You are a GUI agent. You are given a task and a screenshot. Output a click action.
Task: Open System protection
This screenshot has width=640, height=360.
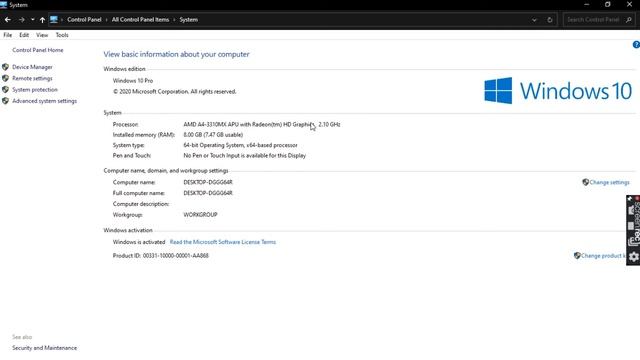pyautogui.click(x=35, y=90)
